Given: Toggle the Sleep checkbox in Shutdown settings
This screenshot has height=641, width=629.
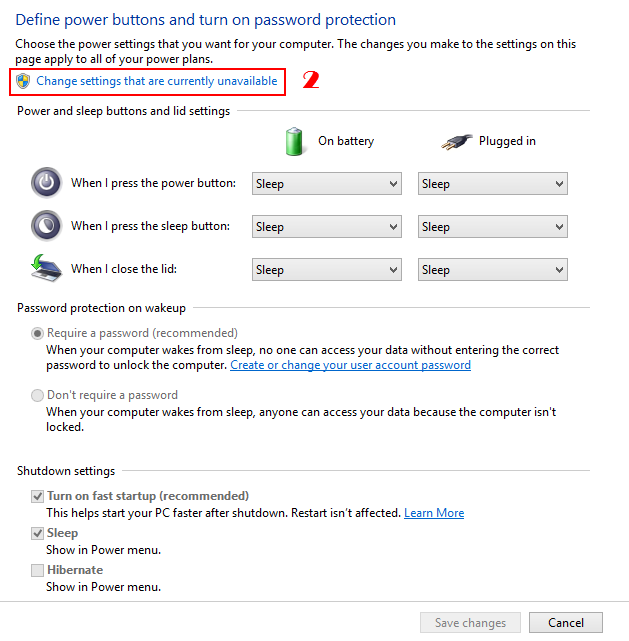Looking at the screenshot, I should (38, 534).
